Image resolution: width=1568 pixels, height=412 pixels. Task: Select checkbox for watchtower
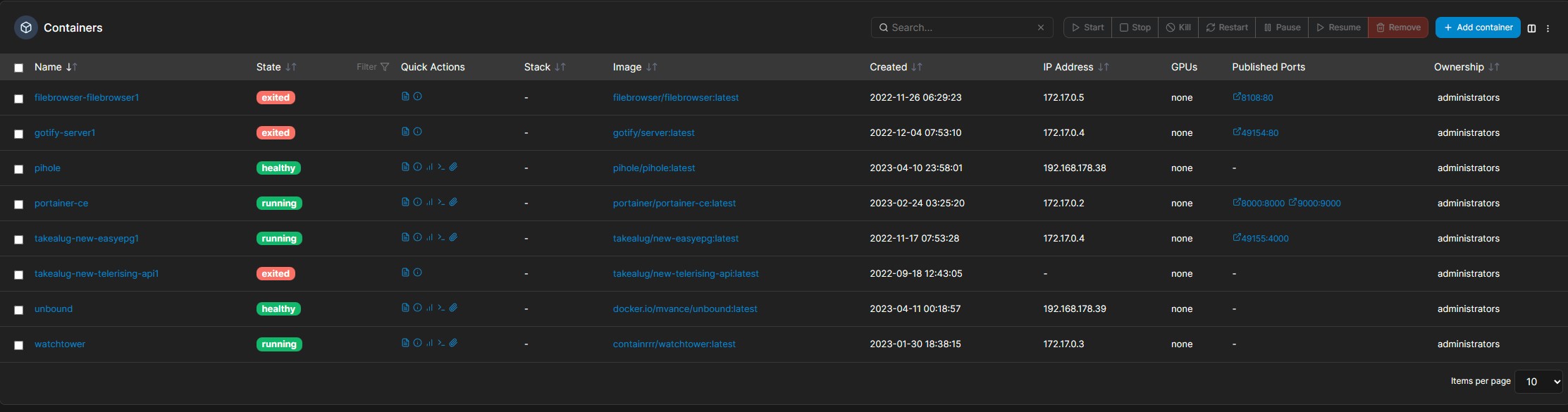pyautogui.click(x=19, y=345)
